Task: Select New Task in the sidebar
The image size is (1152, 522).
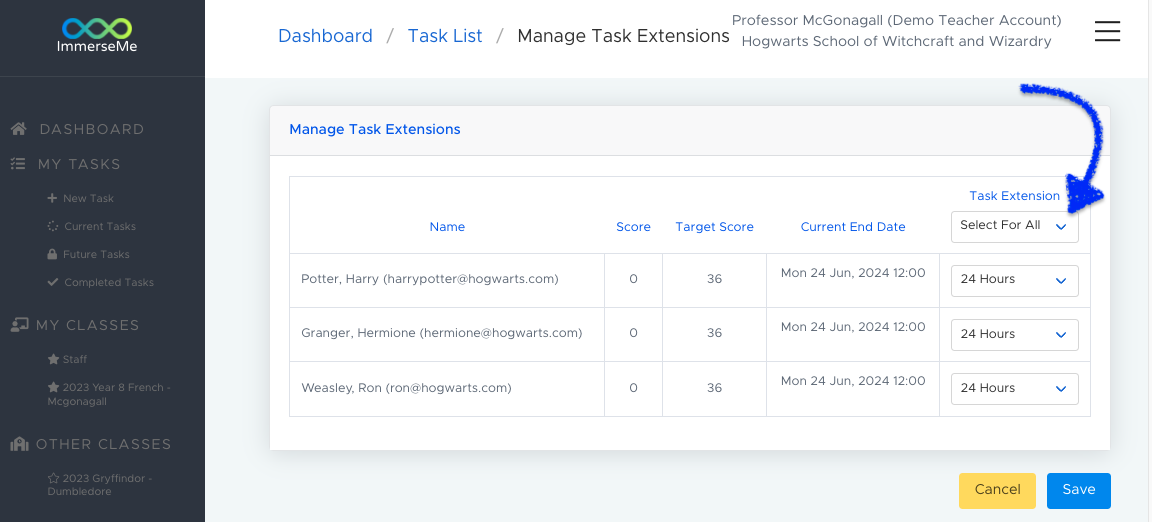Action: point(88,199)
